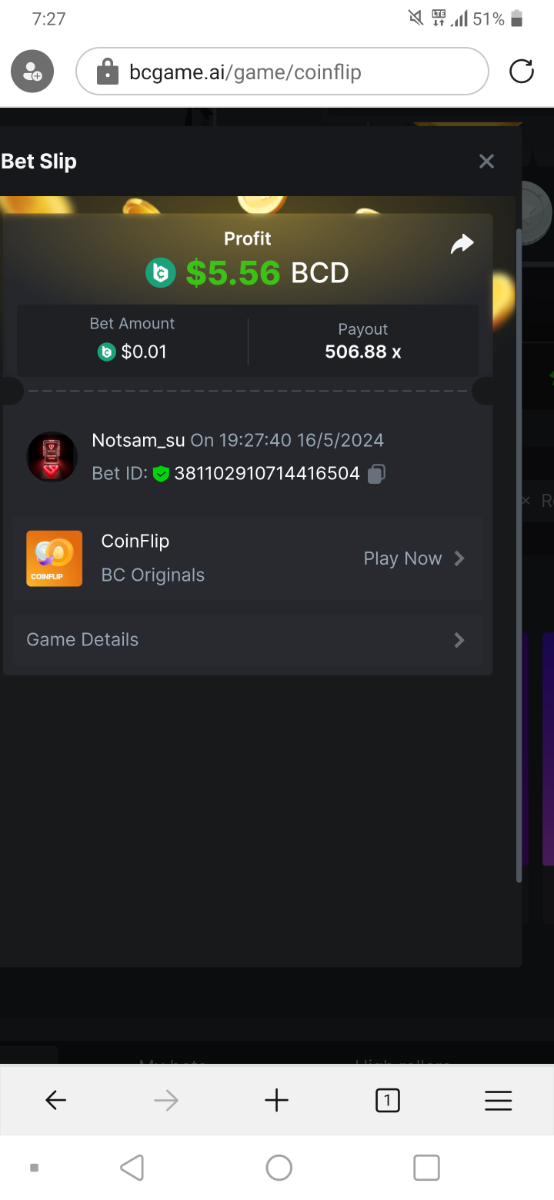Tap the green verified shield by Bet ID
Viewport: 554px width, 1200px height.
click(161, 474)
